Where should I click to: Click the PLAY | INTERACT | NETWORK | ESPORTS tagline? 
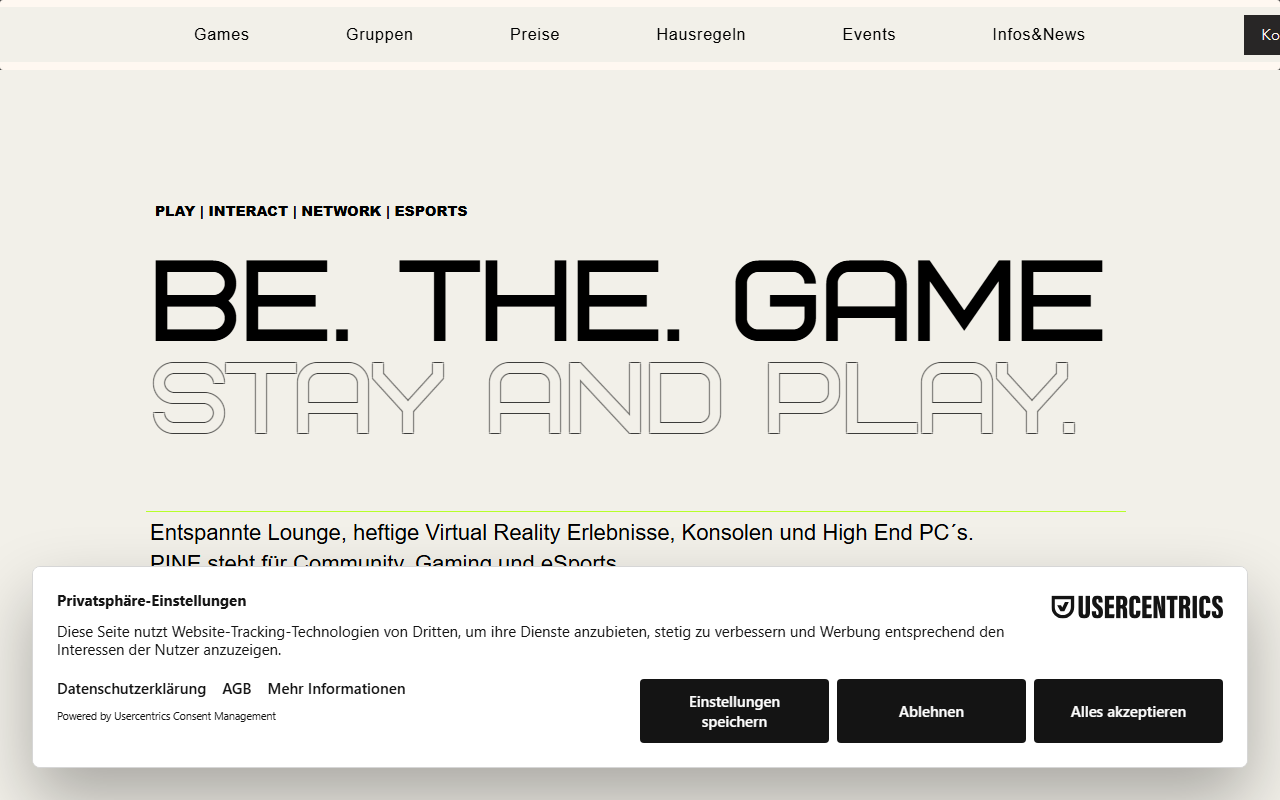(311, 211)
